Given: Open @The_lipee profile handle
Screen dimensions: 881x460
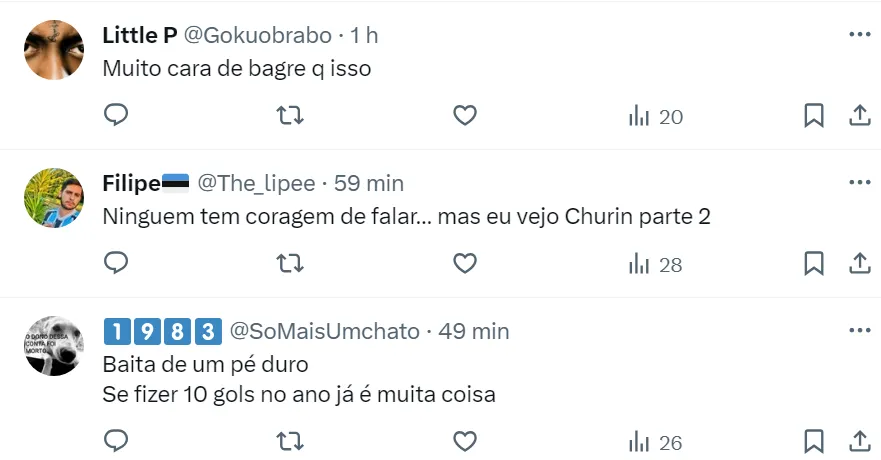Looking at the screenshot, I should point(256,183).
